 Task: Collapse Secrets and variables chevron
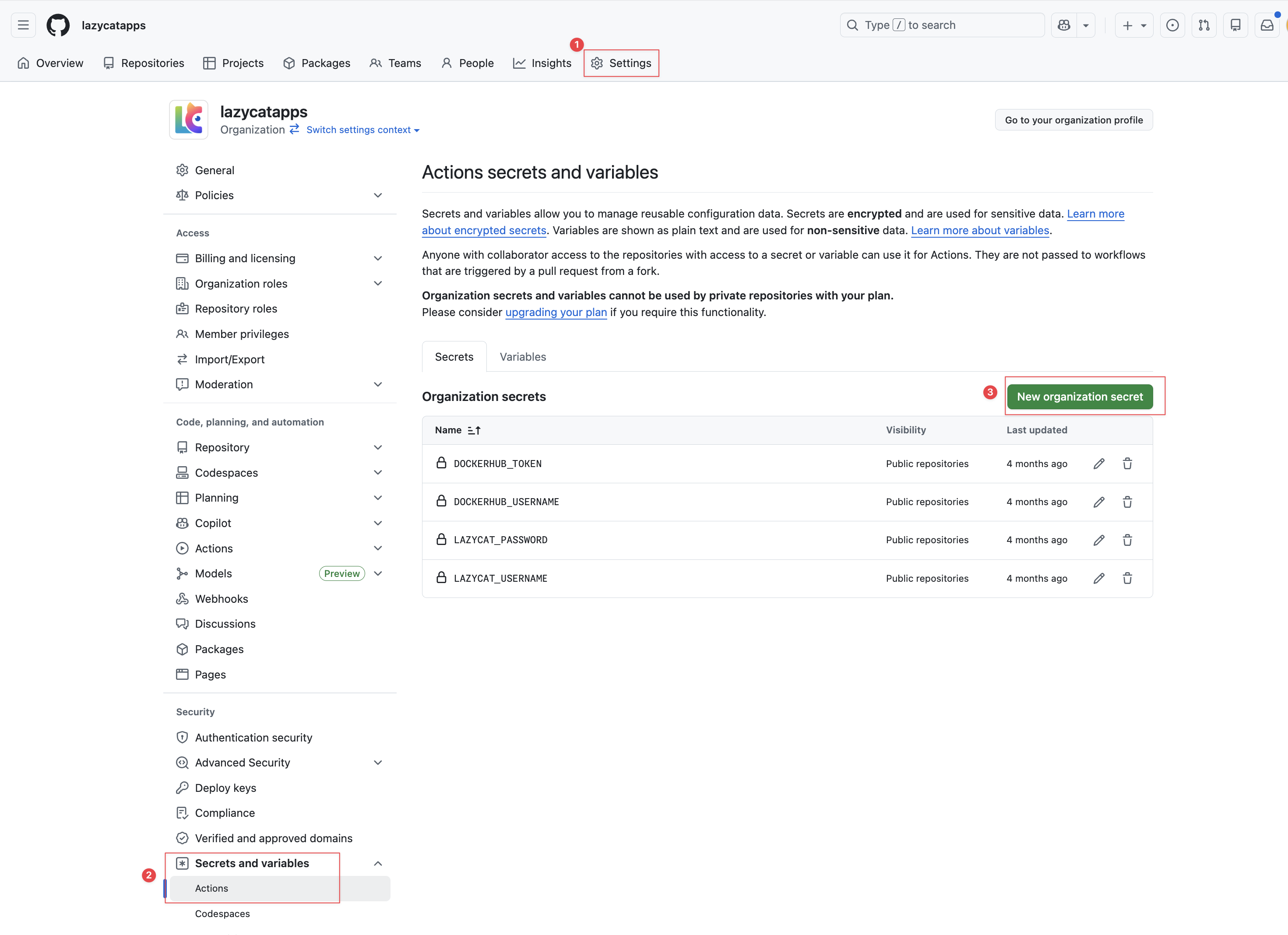(x=378, y=864)
